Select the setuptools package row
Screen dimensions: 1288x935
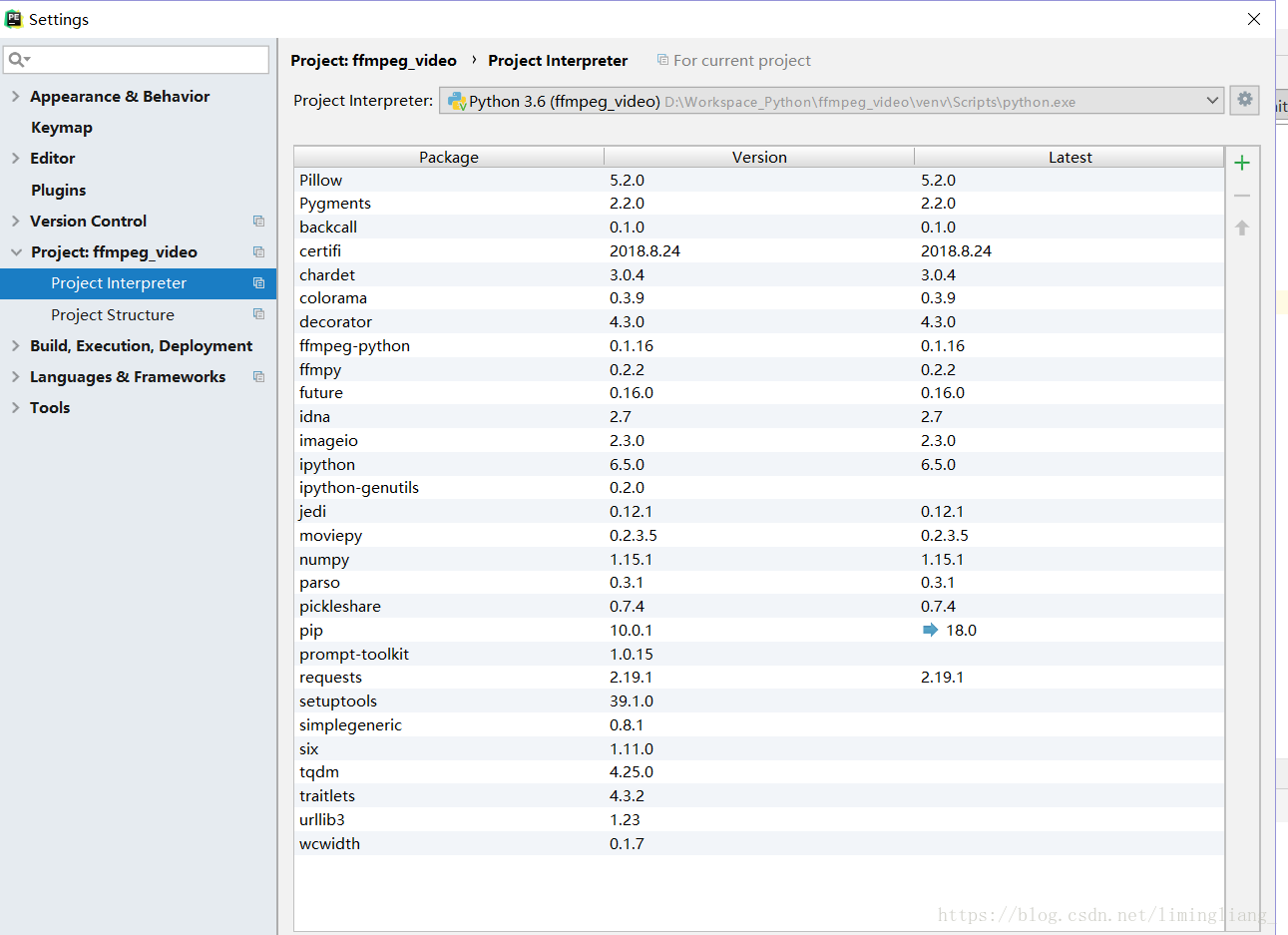[x=759, y=701]
